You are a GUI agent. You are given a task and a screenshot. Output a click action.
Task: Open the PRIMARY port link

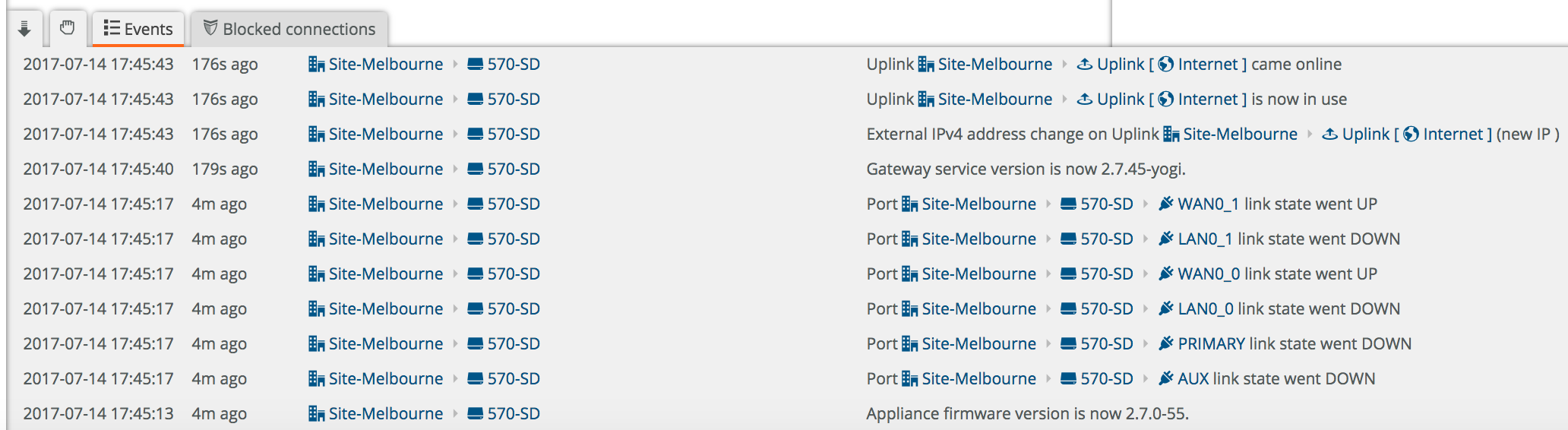pyautogui.click(x=1211, y=343)
